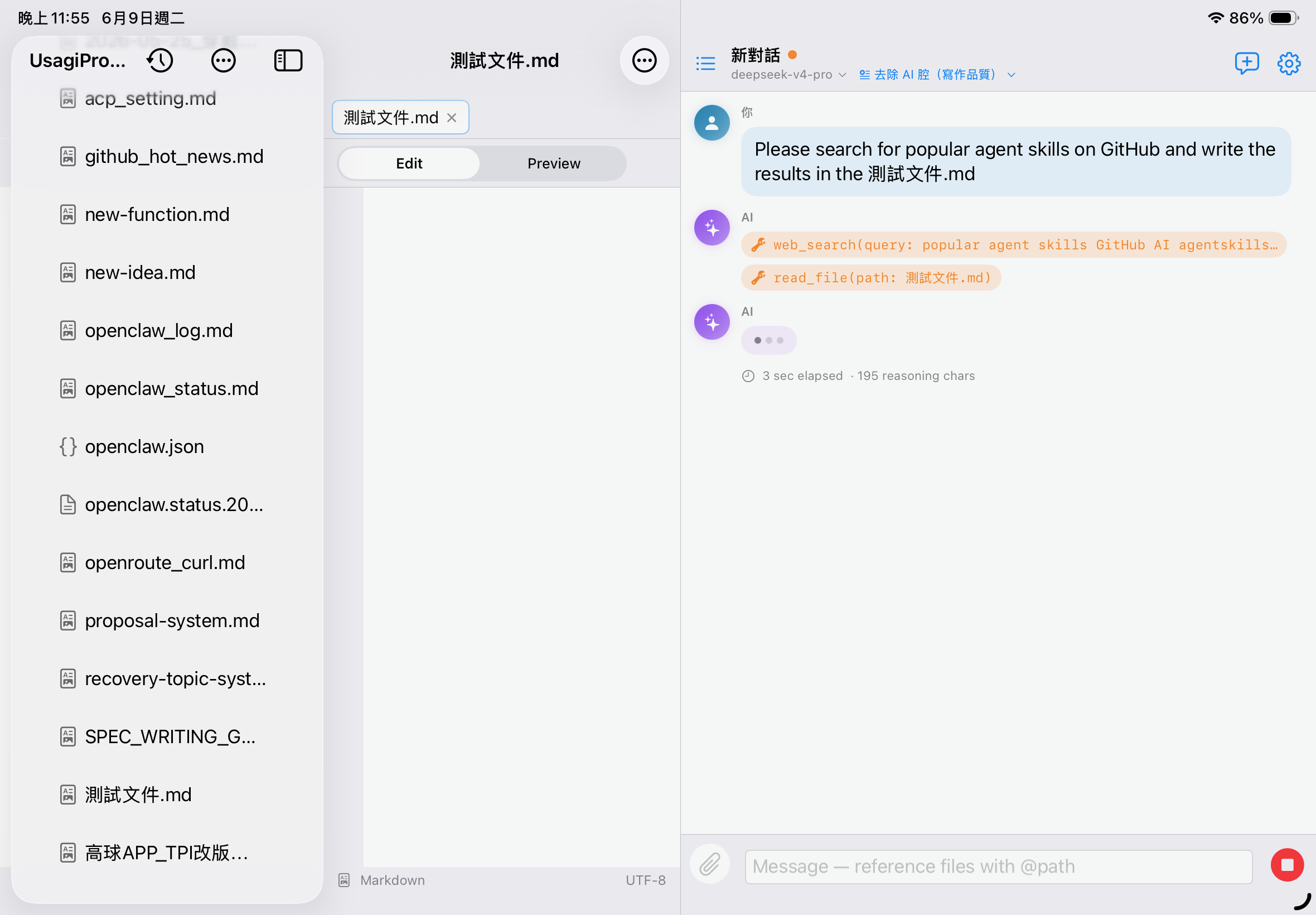The image size is (1316, 915).
Task: Click the first AI sparkle avatar
Action: point(712,228)
